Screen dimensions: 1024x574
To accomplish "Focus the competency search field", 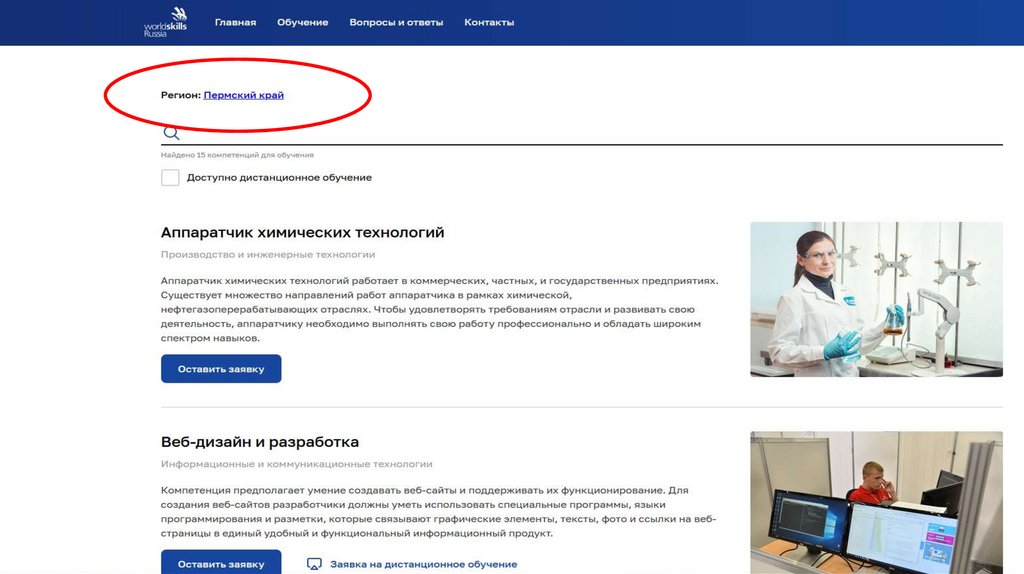I will tap(581, 133).
